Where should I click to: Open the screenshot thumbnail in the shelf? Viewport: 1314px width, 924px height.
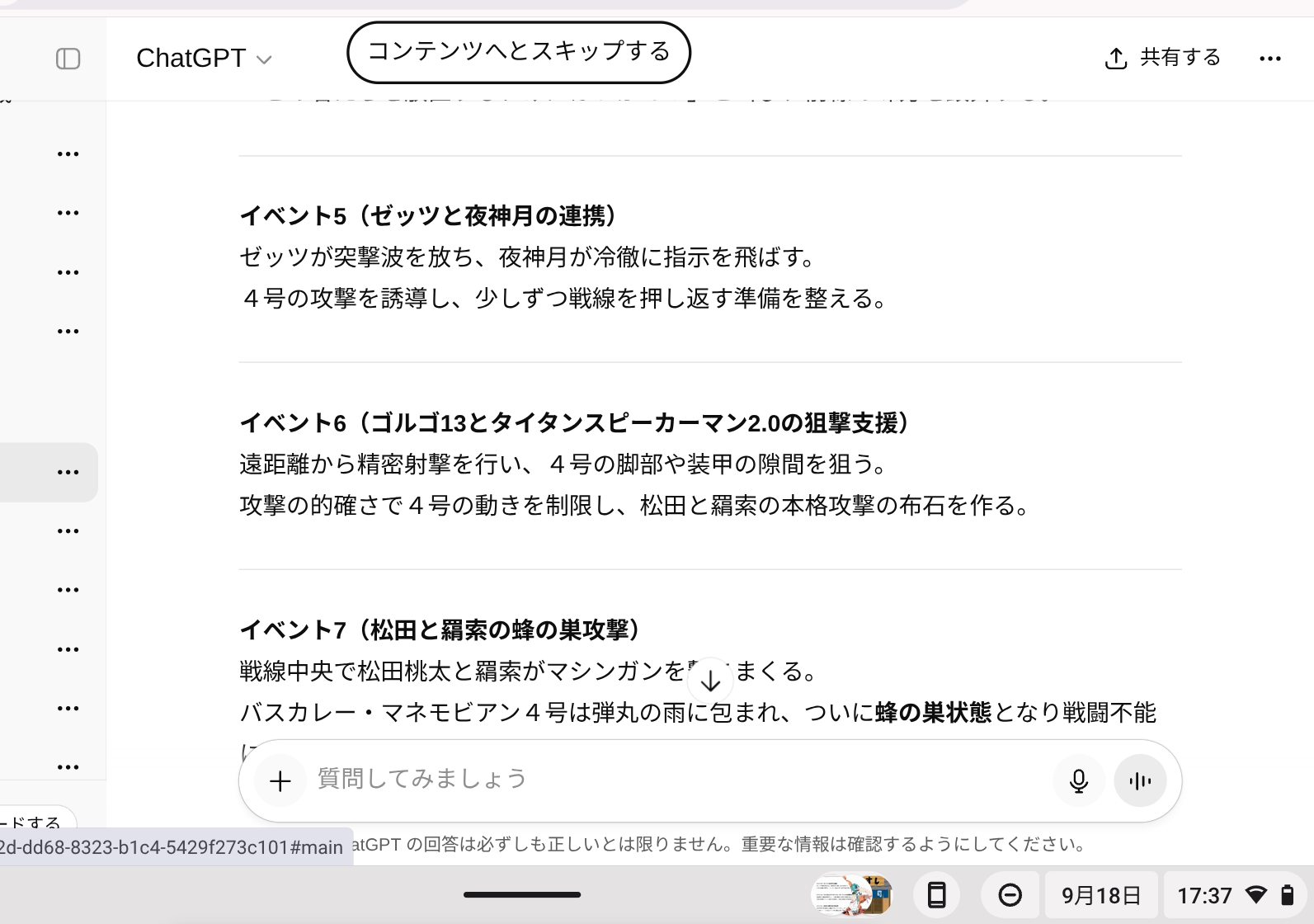pos(852,895)
